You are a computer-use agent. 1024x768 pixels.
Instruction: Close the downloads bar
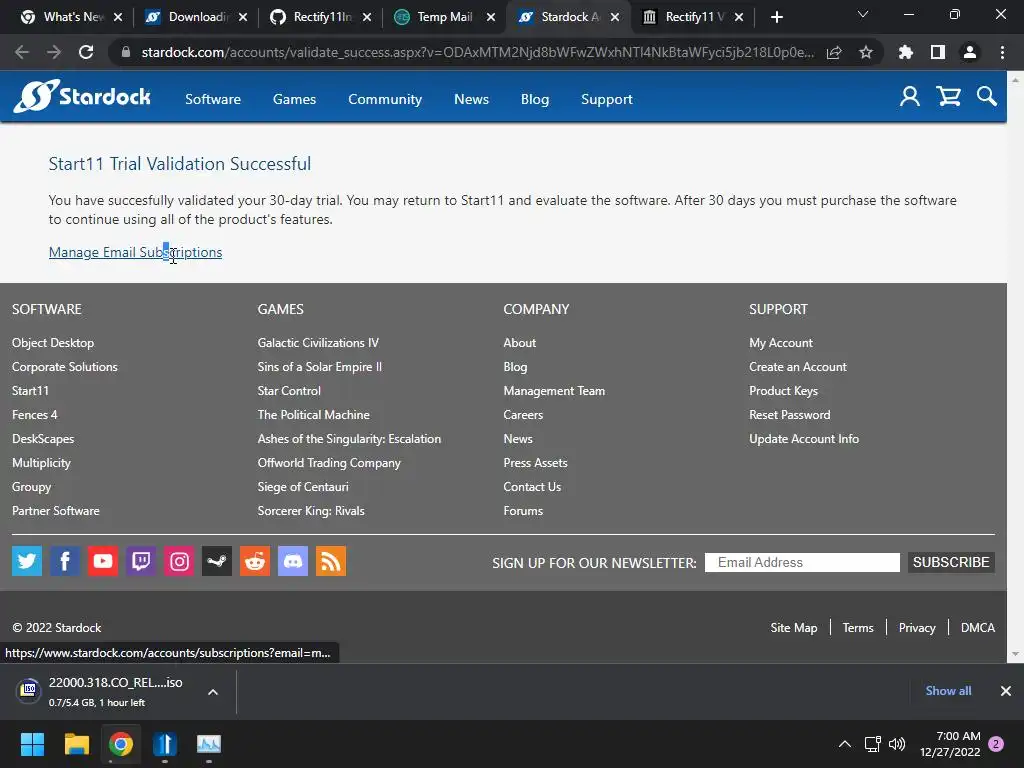(1006, 691)
